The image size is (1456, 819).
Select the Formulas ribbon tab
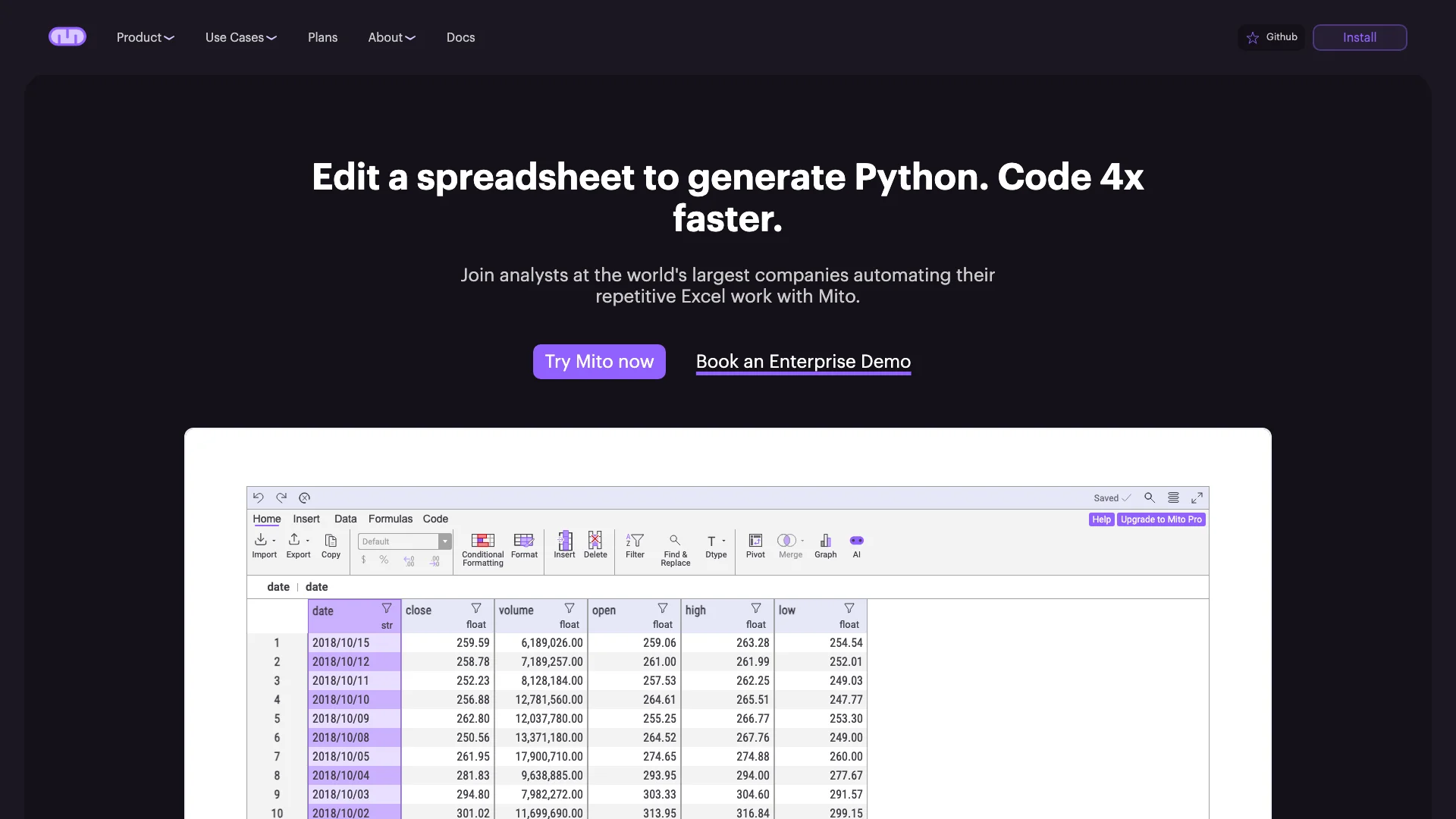click(390, 519)
